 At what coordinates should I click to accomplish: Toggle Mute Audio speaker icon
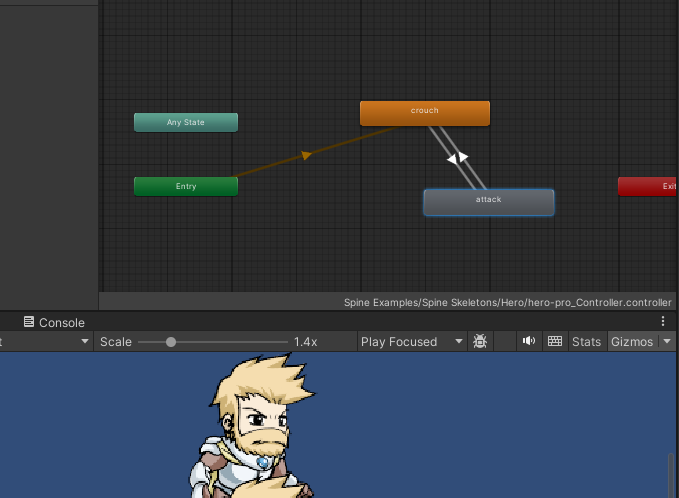529,341
